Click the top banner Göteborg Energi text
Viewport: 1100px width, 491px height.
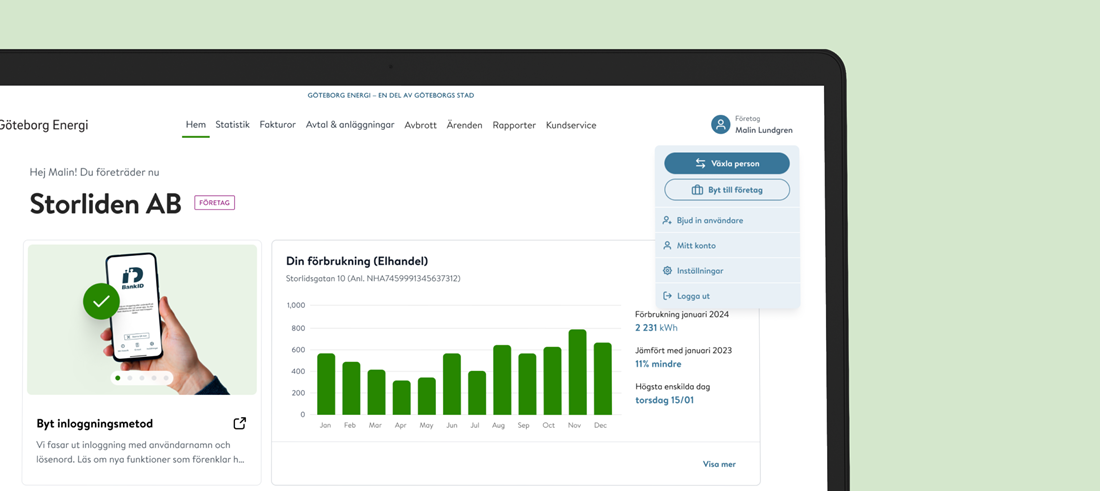click(391, 95)
